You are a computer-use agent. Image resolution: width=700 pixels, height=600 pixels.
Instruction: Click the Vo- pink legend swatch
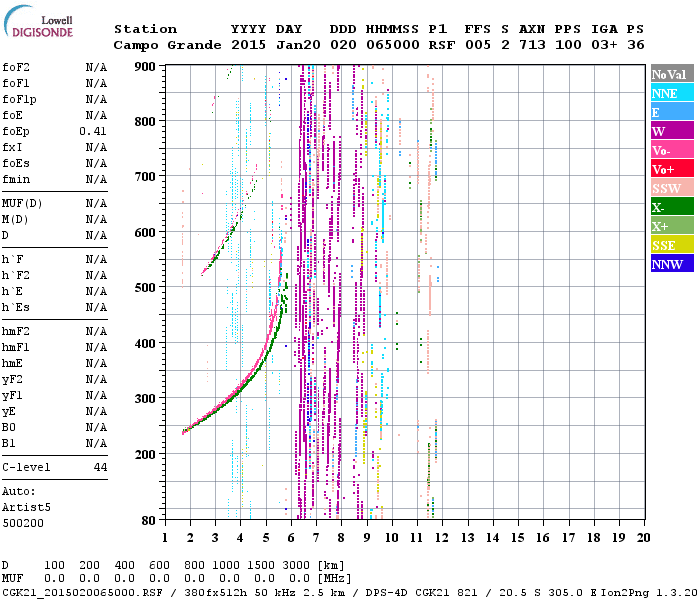[672, 150]
